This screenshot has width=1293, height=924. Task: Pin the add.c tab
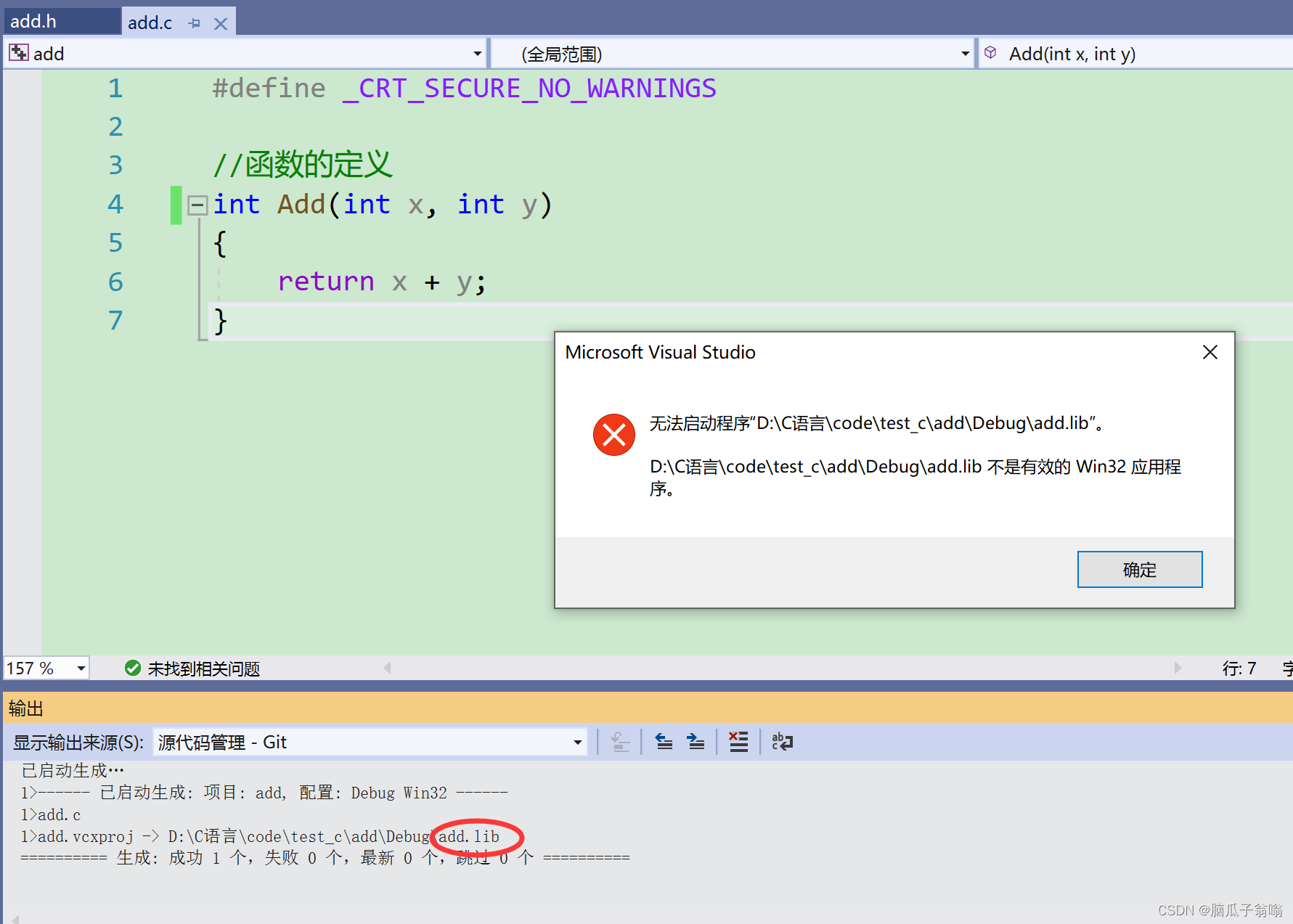(x=194, y=23)
